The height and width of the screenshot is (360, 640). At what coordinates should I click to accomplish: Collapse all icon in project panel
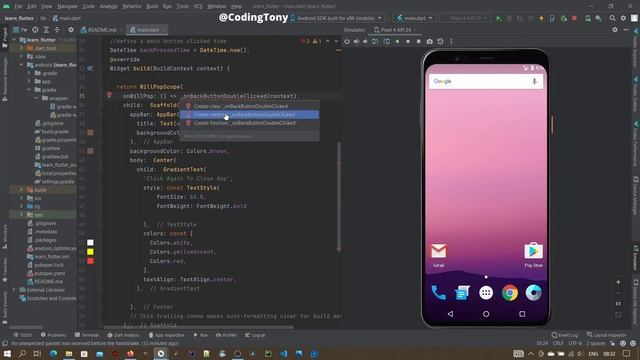(57, 30)
